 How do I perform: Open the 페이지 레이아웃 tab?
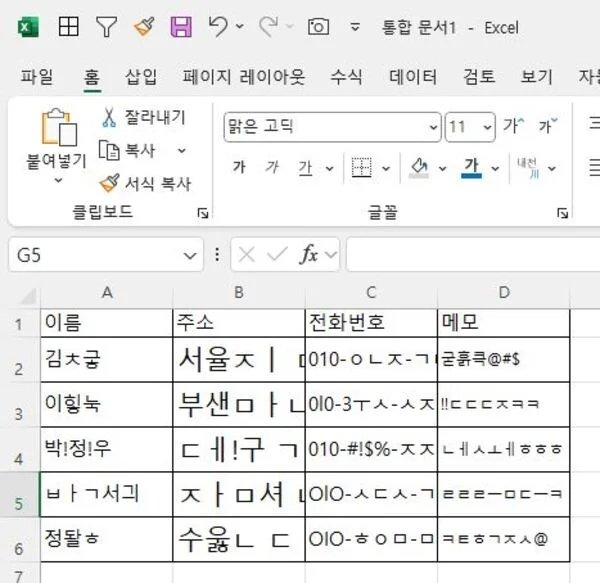243,77
